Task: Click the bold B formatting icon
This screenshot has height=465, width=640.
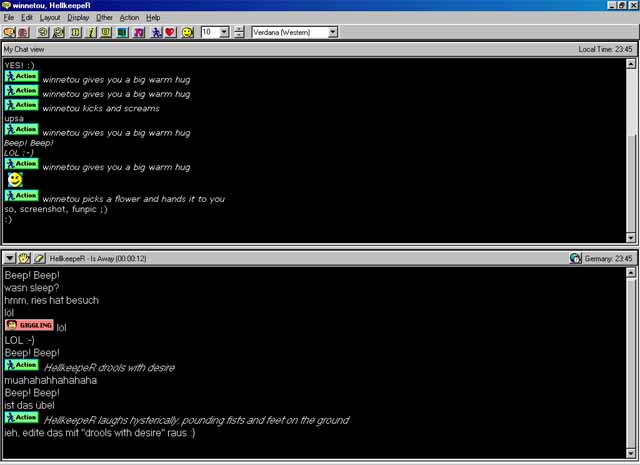Action: [x=75, y=32]
